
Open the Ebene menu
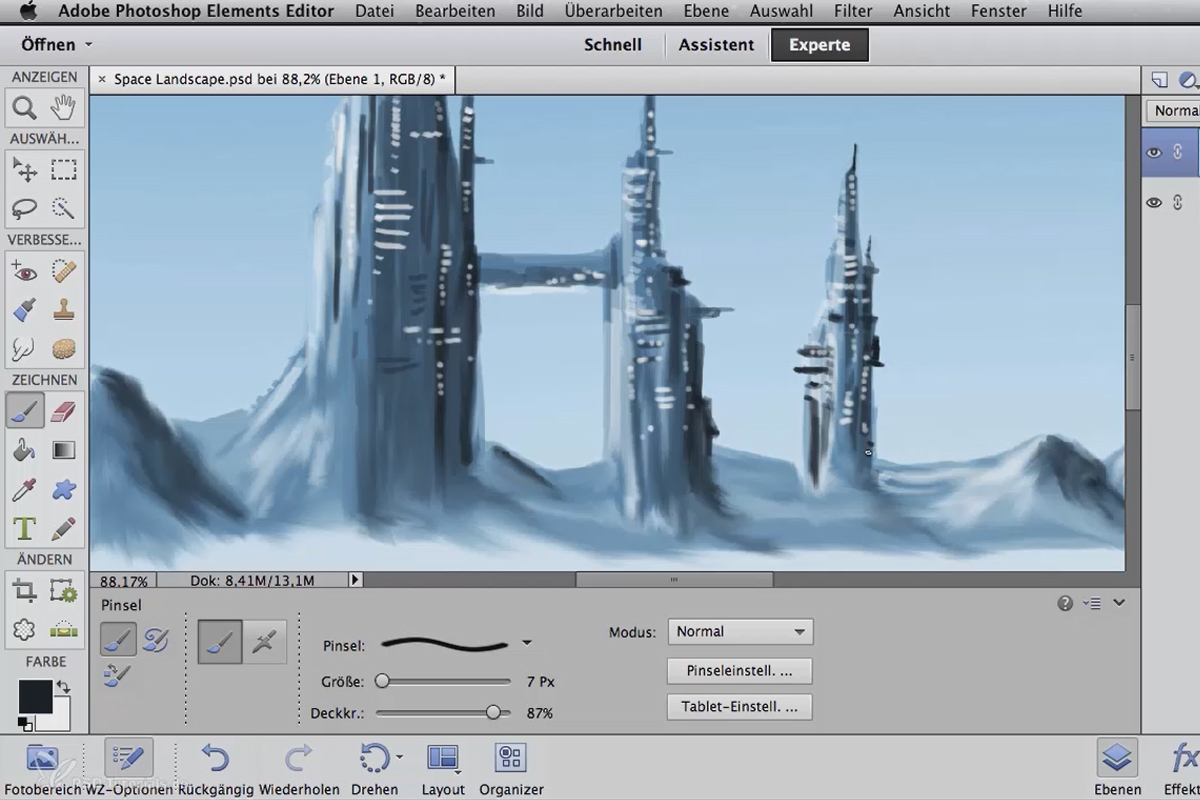click(x=705, y=11)
